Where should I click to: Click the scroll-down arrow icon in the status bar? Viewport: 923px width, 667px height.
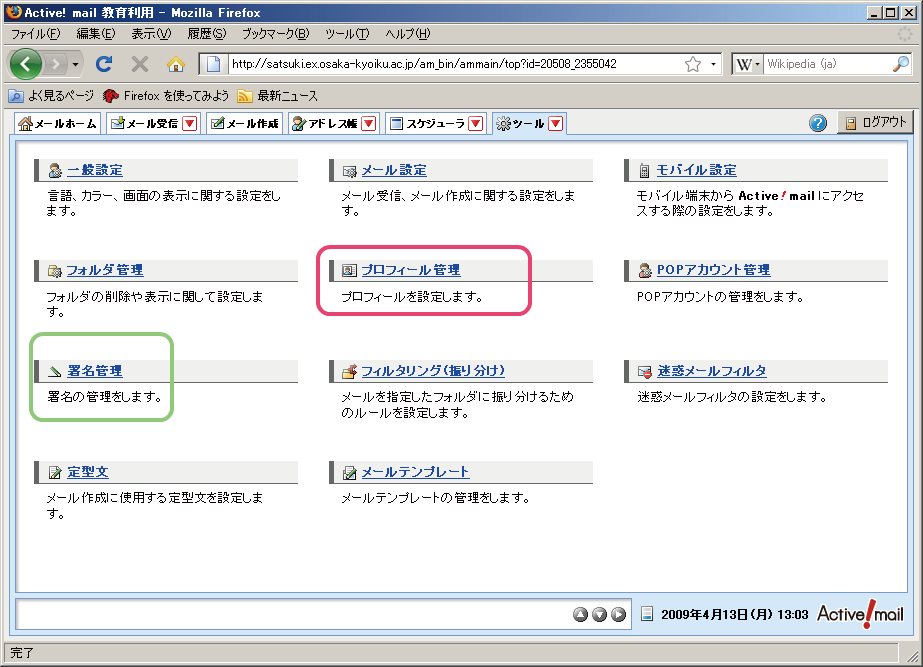tap(600, 614)
